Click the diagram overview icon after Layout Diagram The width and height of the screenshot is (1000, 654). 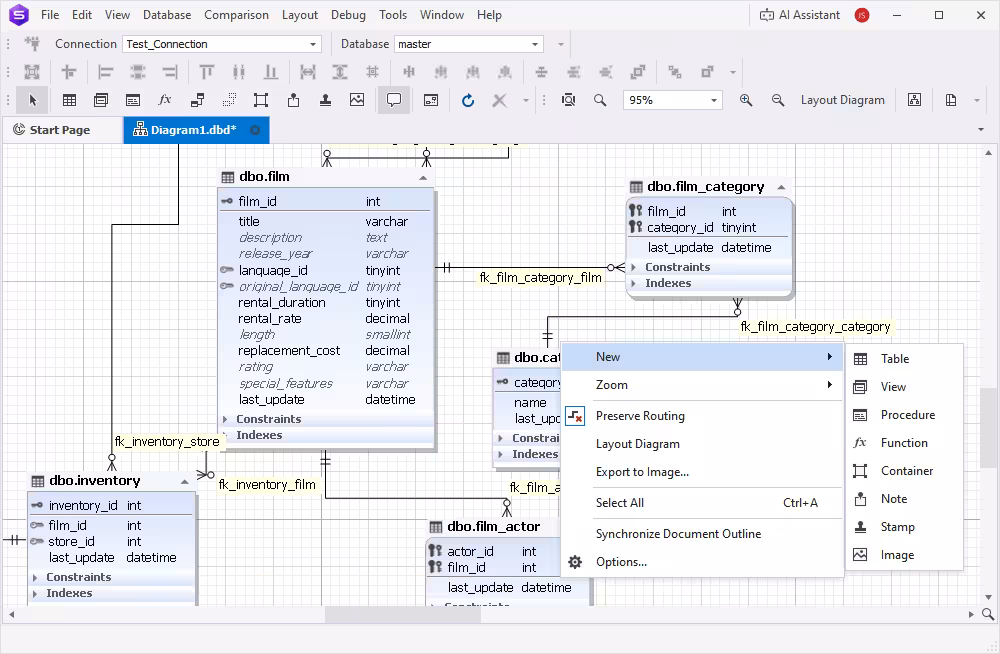tap(915, 100)
